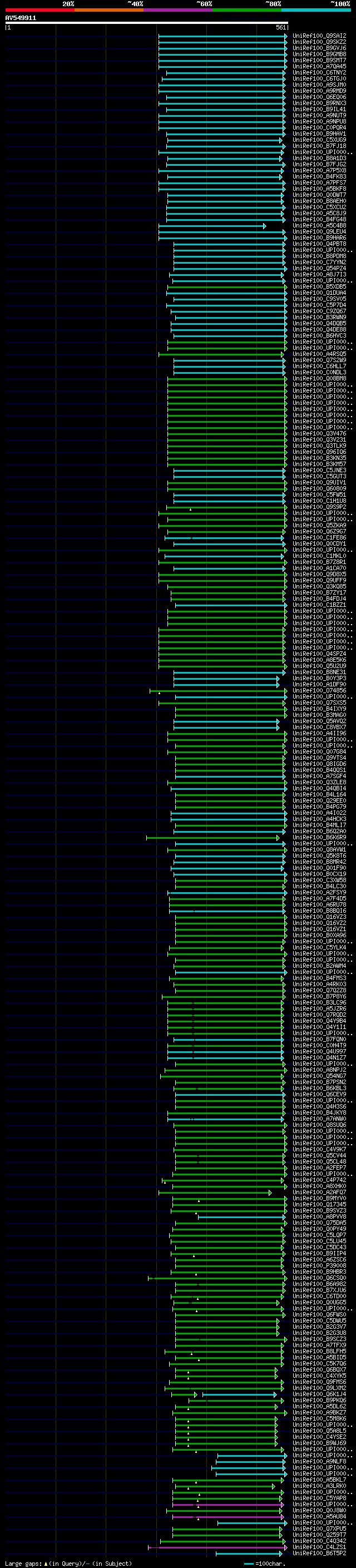356x1568 pixels.
Task: Select hit label UniRef100_B6K6R9
Action: (319, 838)
